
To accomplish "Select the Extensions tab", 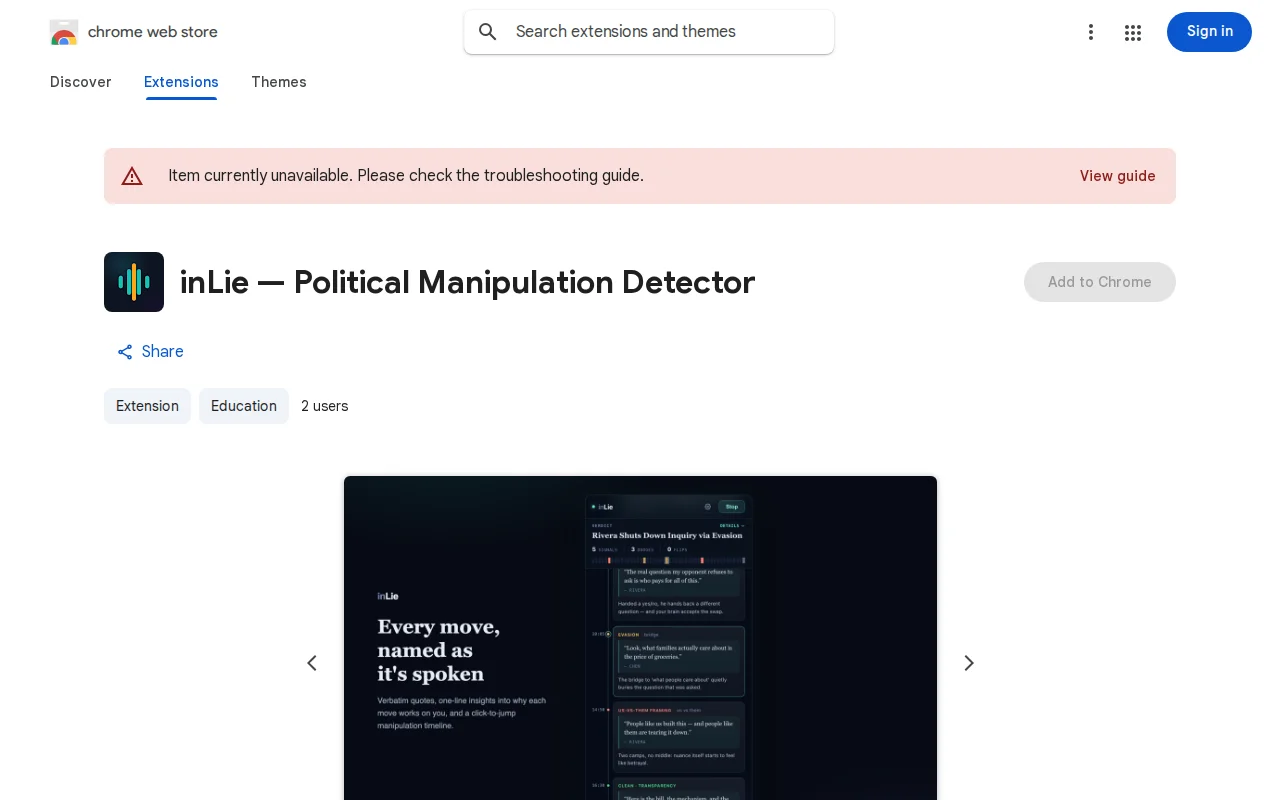I will click(x=181, y=82).
